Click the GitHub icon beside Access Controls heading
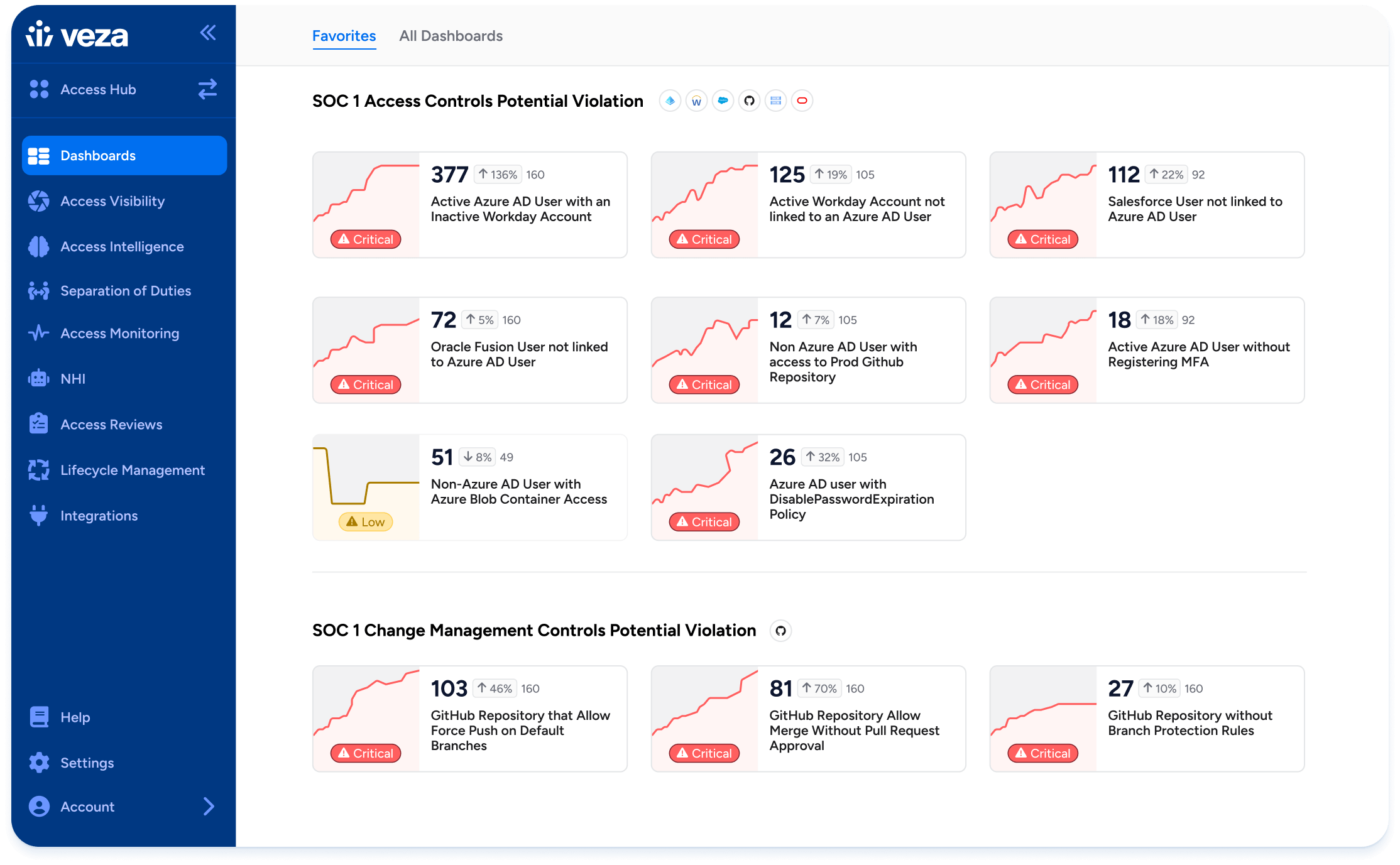Viewport: 1400px width, 865px height. [x=750, y=101]
